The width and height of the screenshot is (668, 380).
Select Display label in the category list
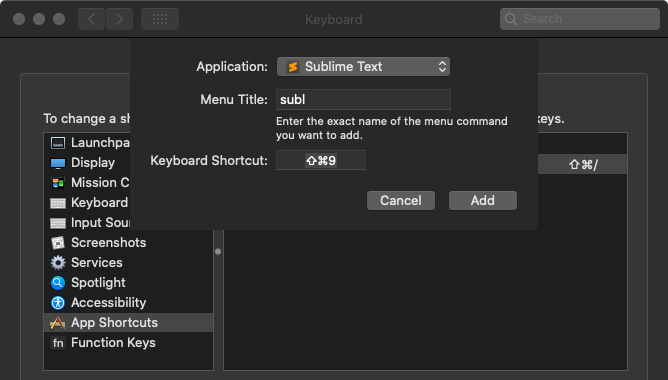click(x=93, y=163)
